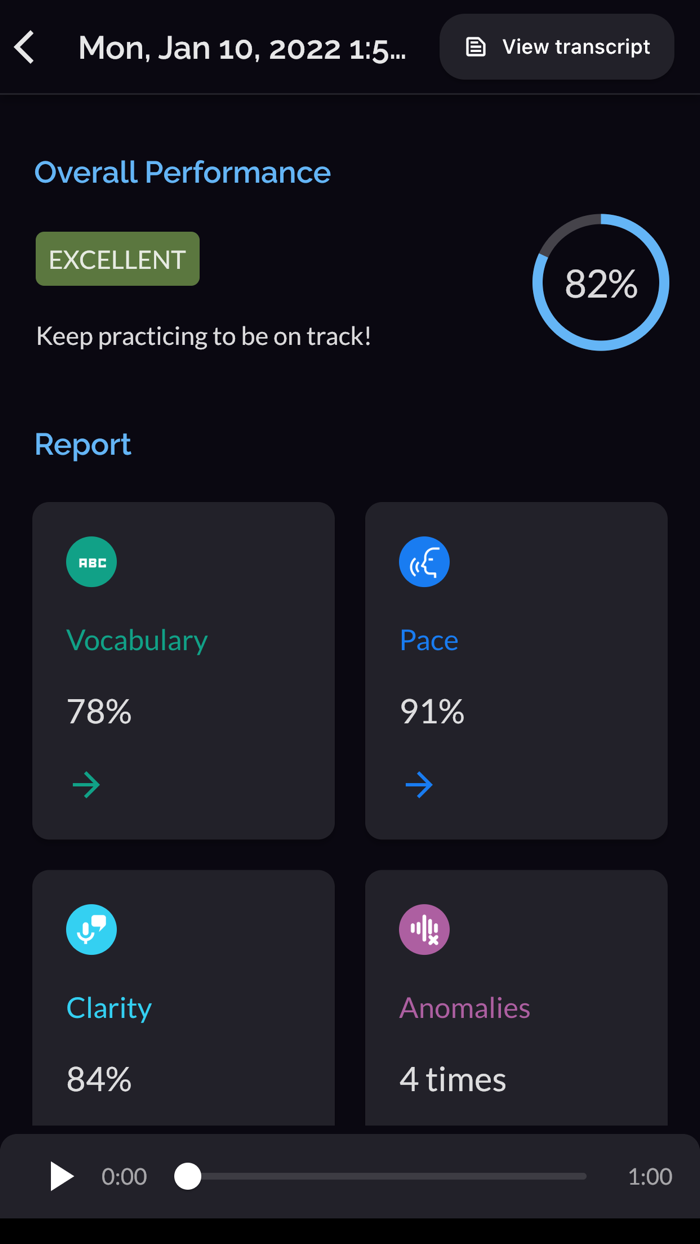Viewport: 700px width, 1244px height.
Task: Click the Anomalies waveform icon
Action: tap(424, 930)
